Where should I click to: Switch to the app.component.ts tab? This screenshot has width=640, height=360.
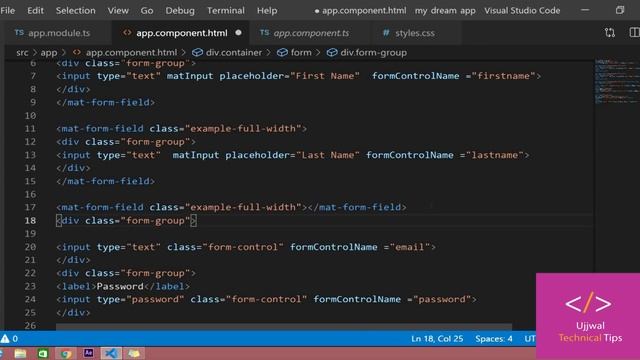(x=310, y=33)
